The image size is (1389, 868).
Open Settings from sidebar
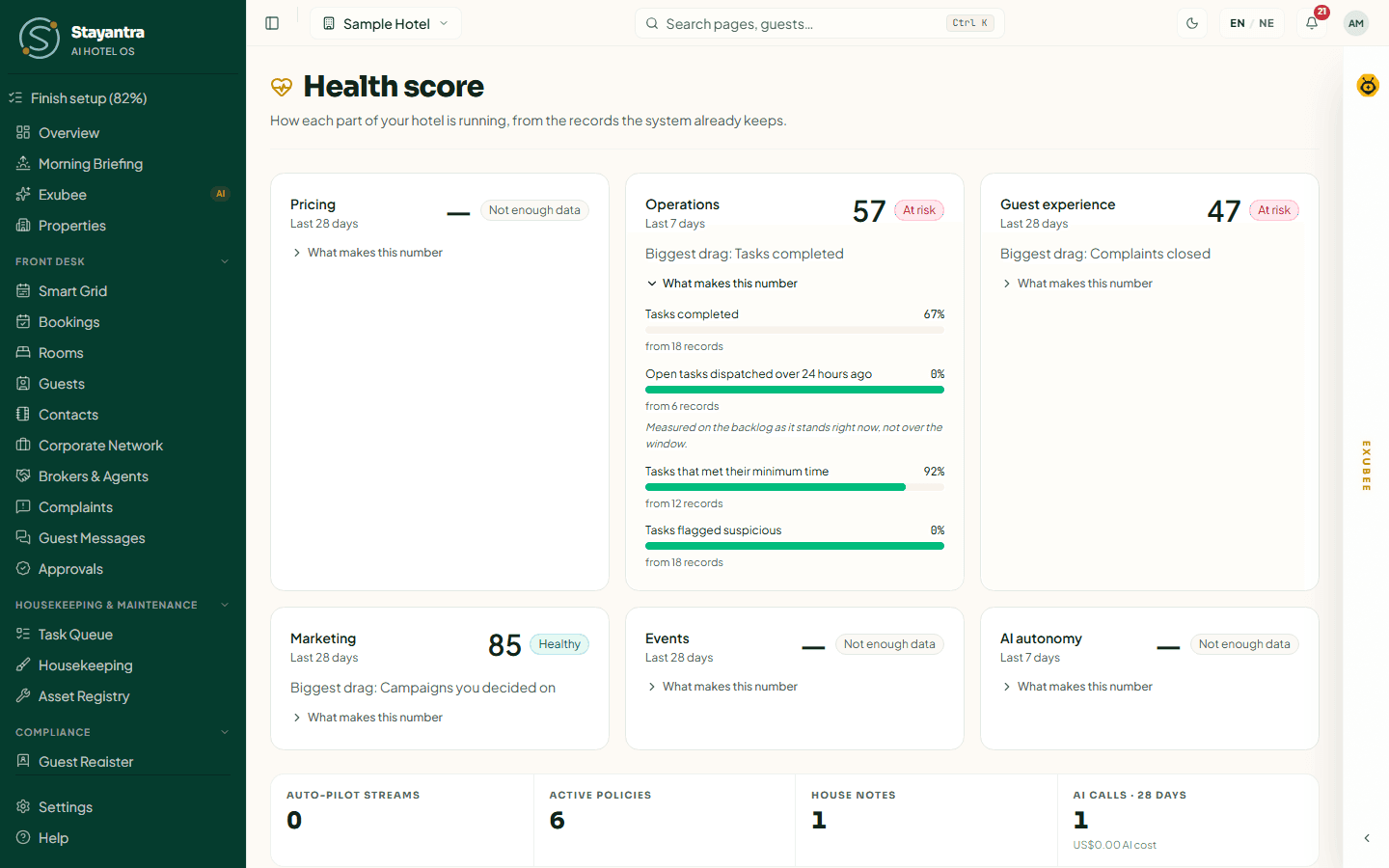click(x=123, y=807)
